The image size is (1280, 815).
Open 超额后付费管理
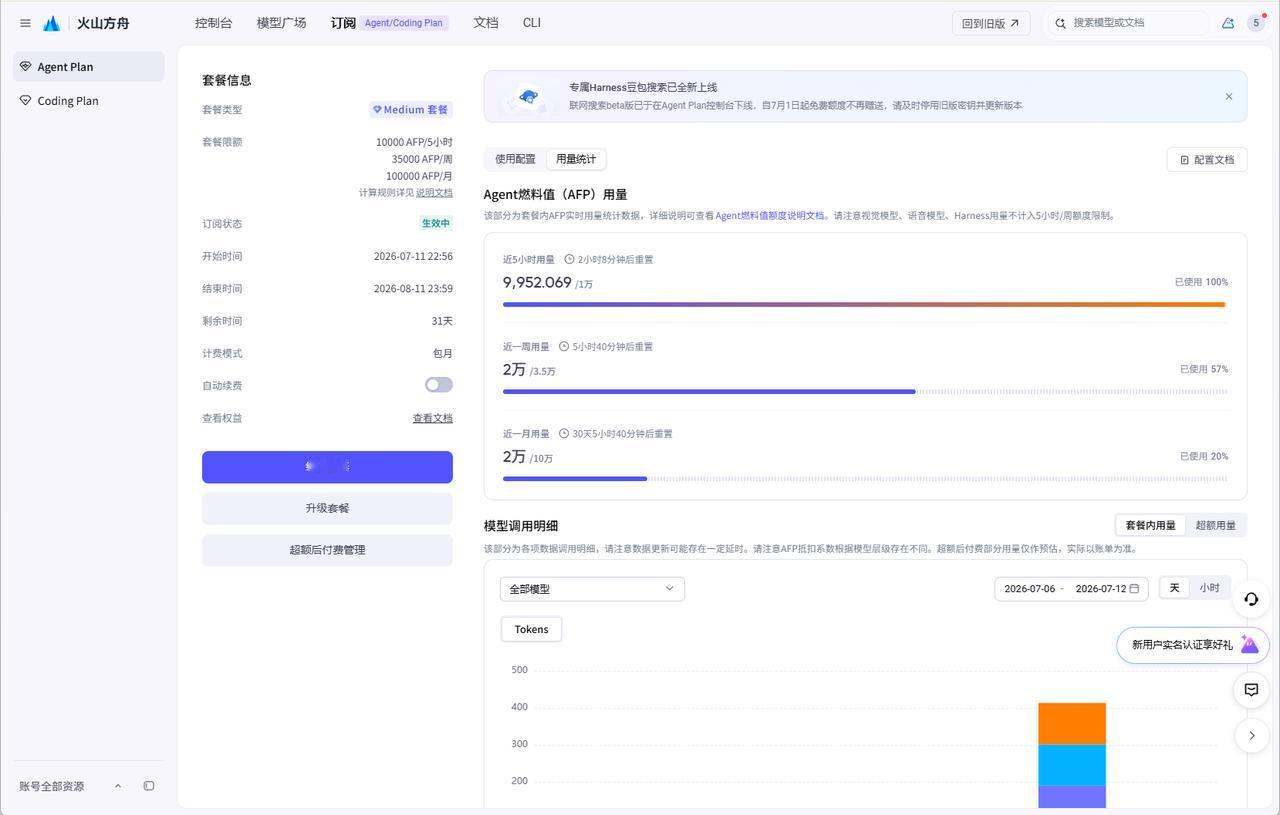click(x=327, y=550)
